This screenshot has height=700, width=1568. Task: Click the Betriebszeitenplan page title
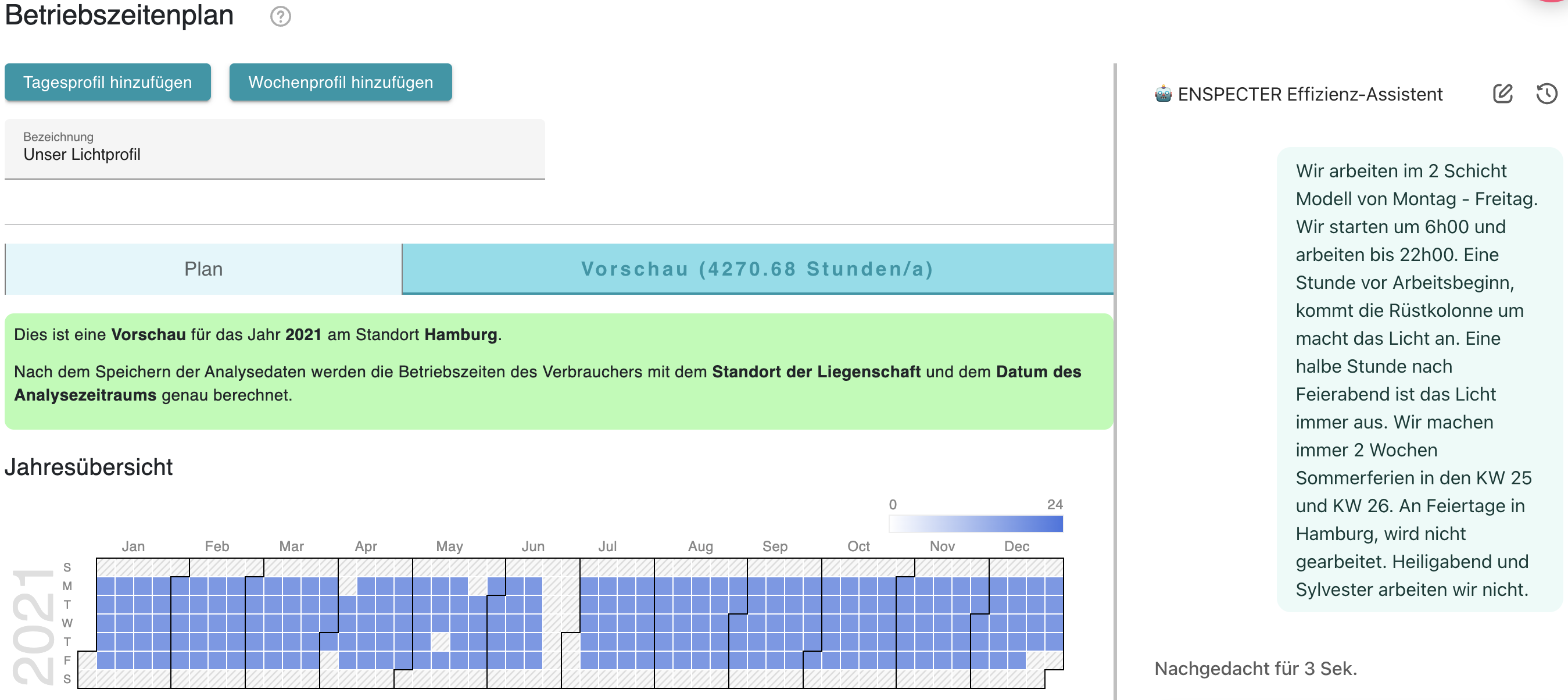click(119, 15)
